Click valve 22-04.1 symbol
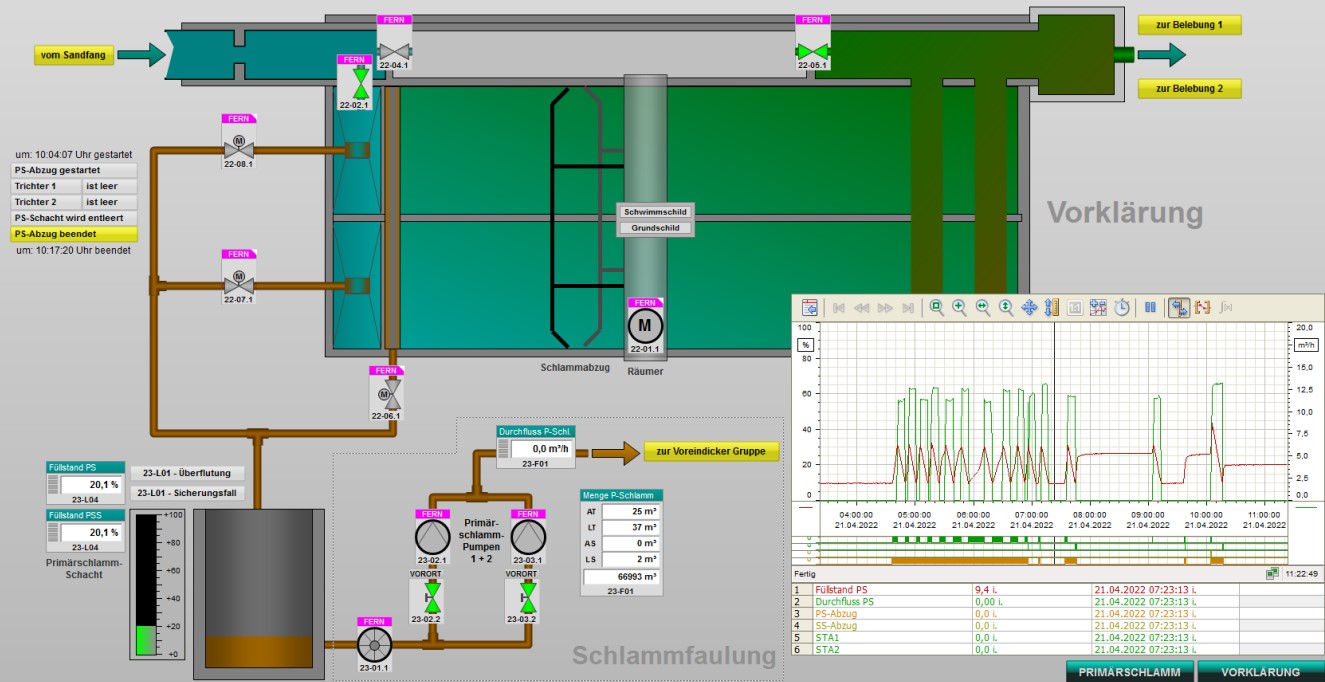This screenshot has width=1325, height=682. (394, 51)
